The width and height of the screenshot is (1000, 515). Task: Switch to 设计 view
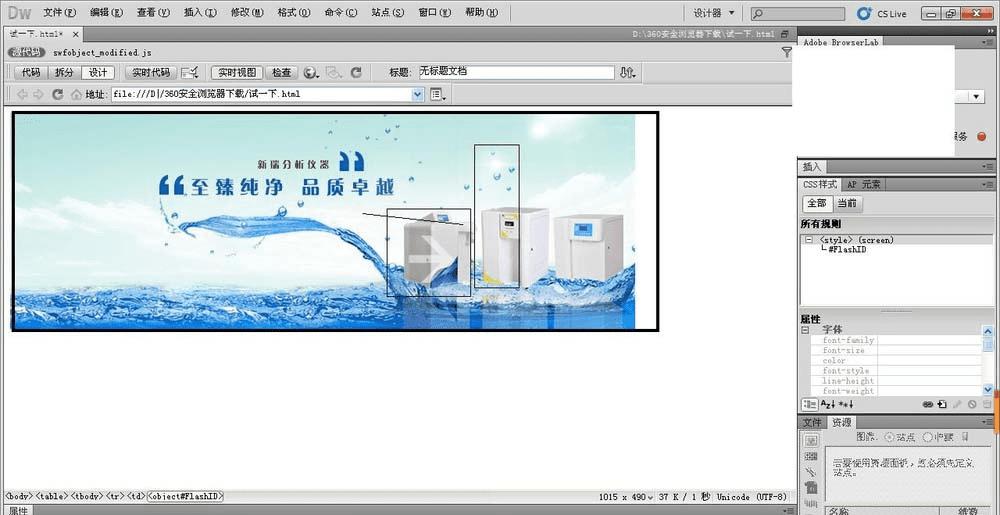point(98,73)
